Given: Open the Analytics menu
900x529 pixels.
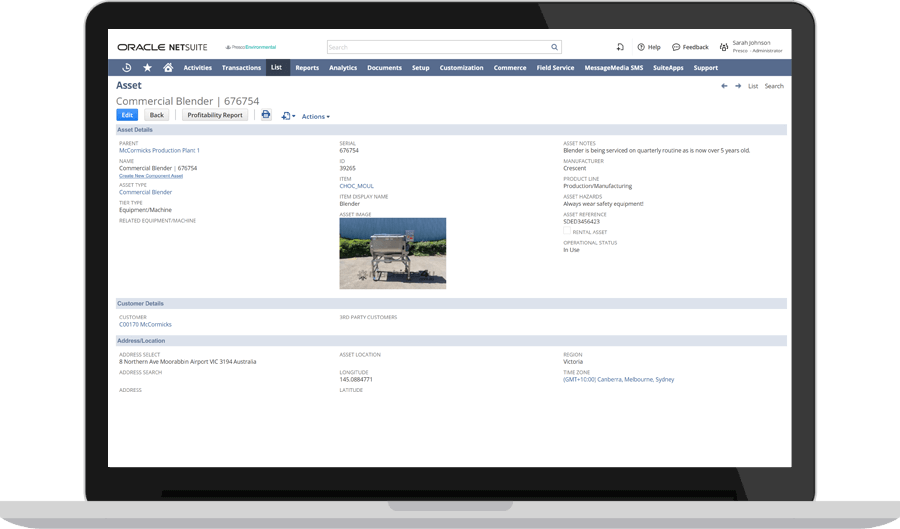Looking at the screenshot, I should tap(343, 68).
